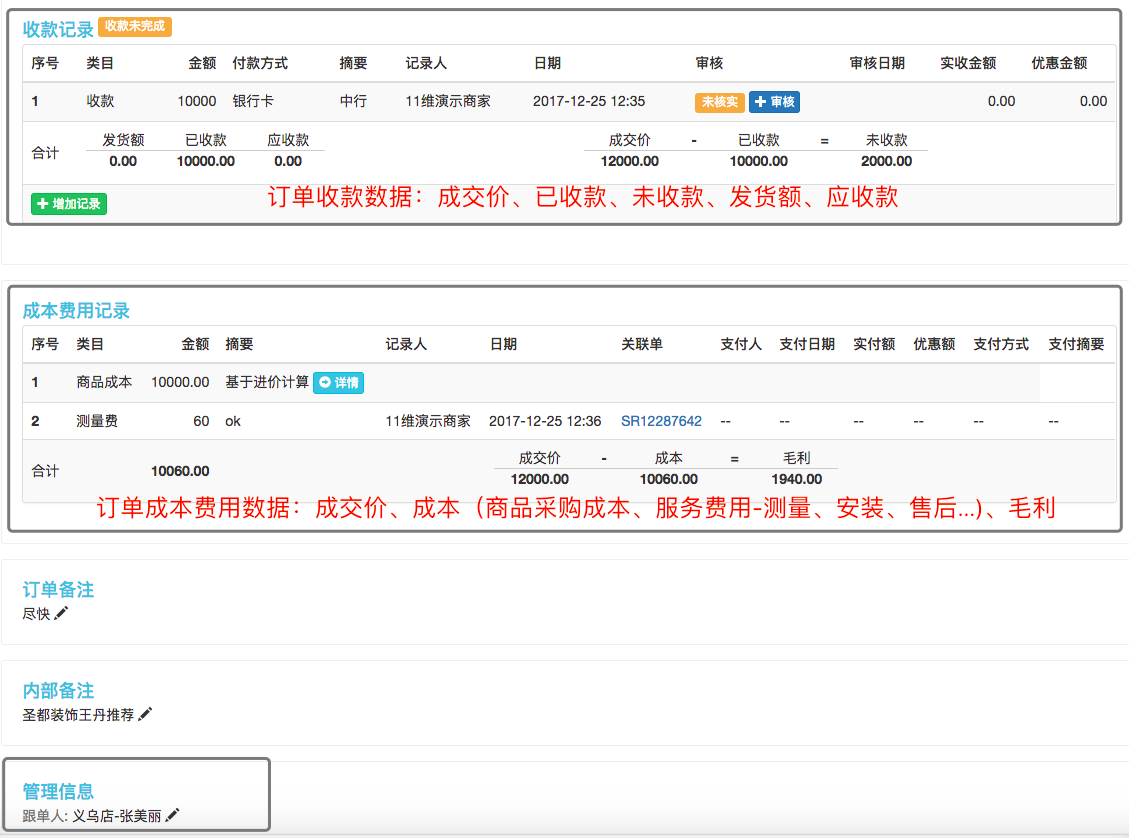The height and width of the screenshot is (838, 1129).
Task: Click the 订单备注 heading
Action: [x=58, y=590]
